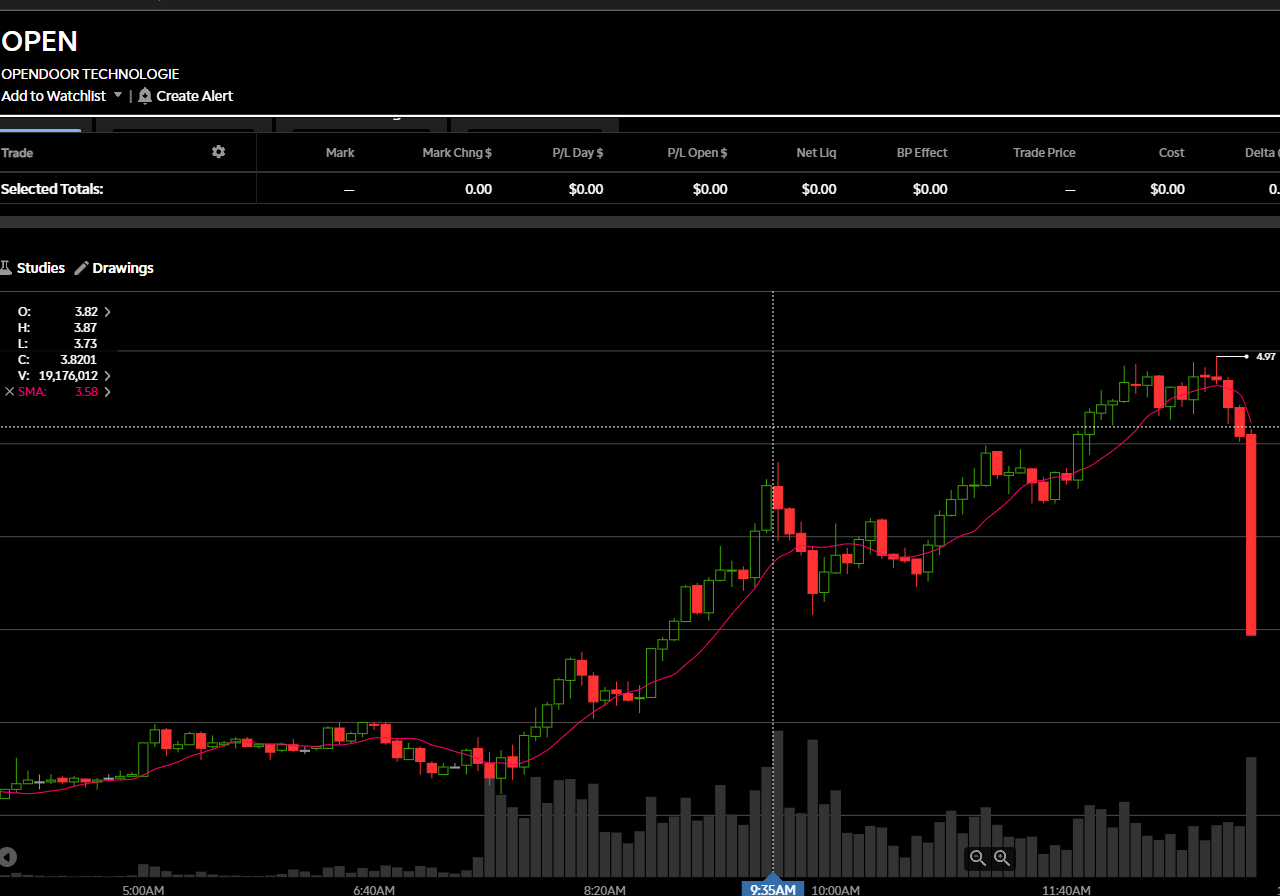Click the high value 3.87
Image resolution: width=1280 pixels, height=896 pixels.
point(86,328)
